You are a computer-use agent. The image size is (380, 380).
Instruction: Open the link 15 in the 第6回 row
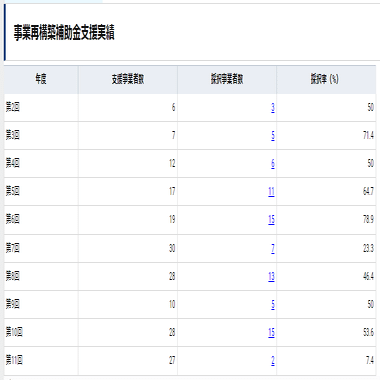pos(271,220)
